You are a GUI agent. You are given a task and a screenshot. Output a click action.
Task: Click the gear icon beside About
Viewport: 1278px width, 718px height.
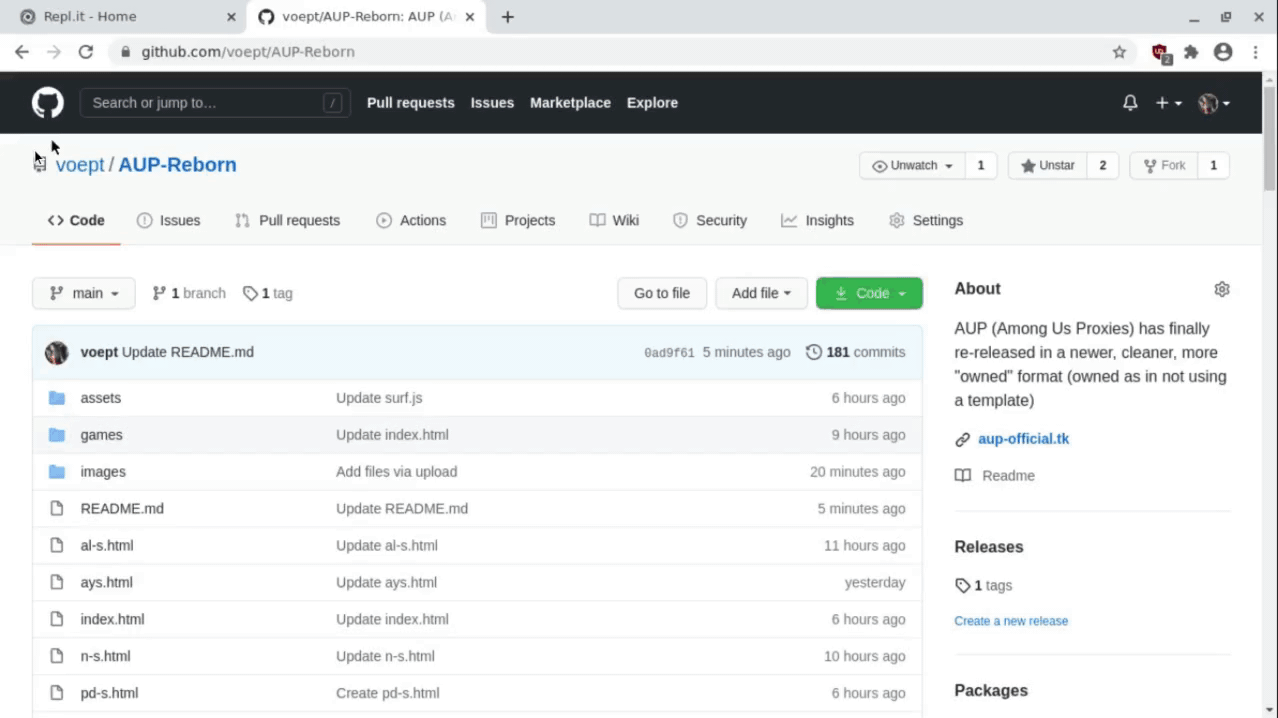click(x=1222, y=289)
